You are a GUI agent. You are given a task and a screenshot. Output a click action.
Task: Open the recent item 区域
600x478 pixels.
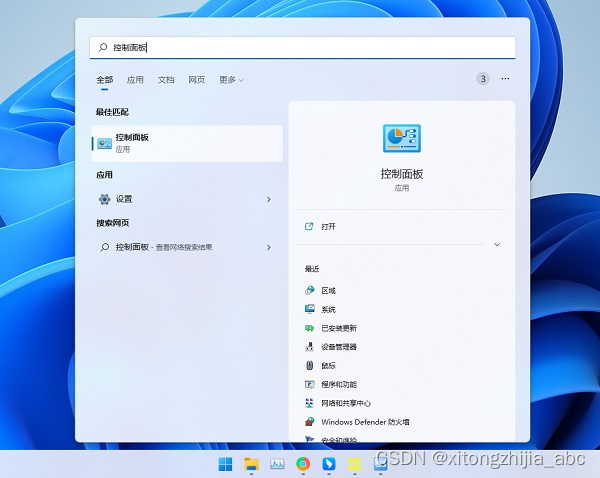point(328,290)
